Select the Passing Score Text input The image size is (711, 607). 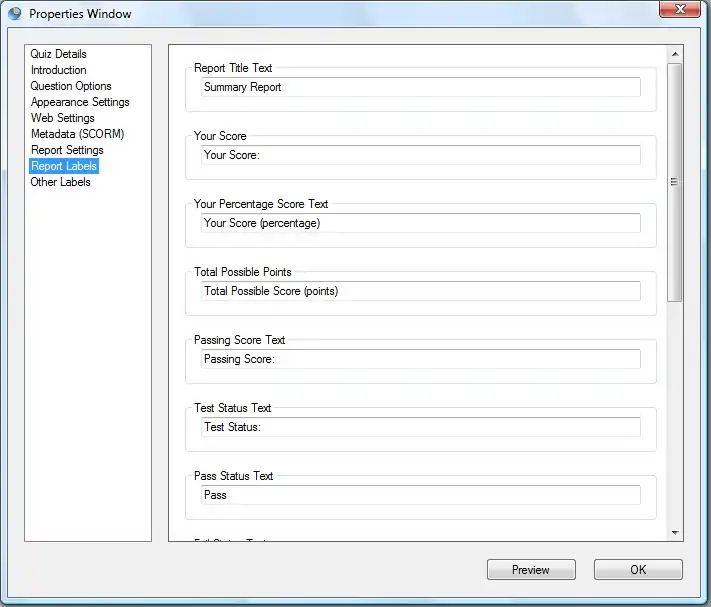tap(420, 359)
